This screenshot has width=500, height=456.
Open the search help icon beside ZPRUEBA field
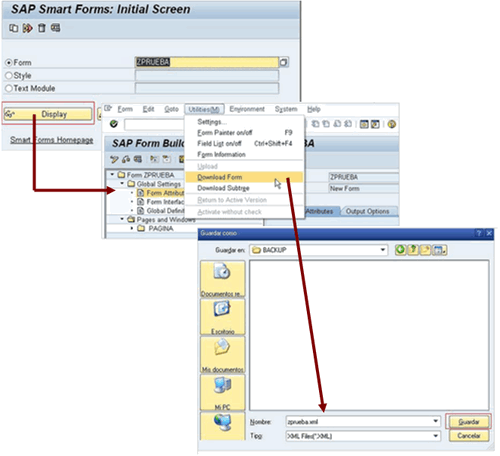284,62
